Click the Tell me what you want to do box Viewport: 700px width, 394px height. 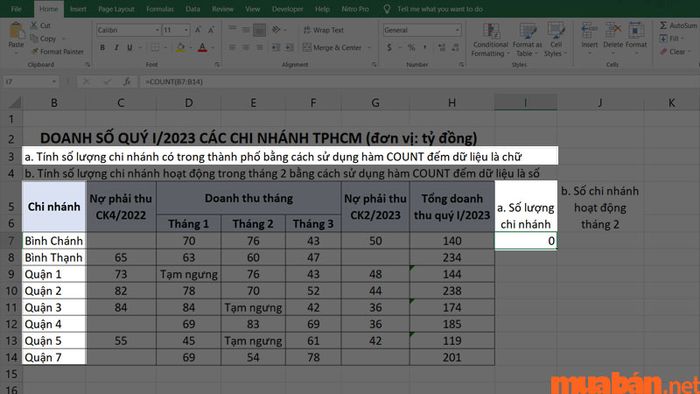pyautogui.click(x=433, y=9)
